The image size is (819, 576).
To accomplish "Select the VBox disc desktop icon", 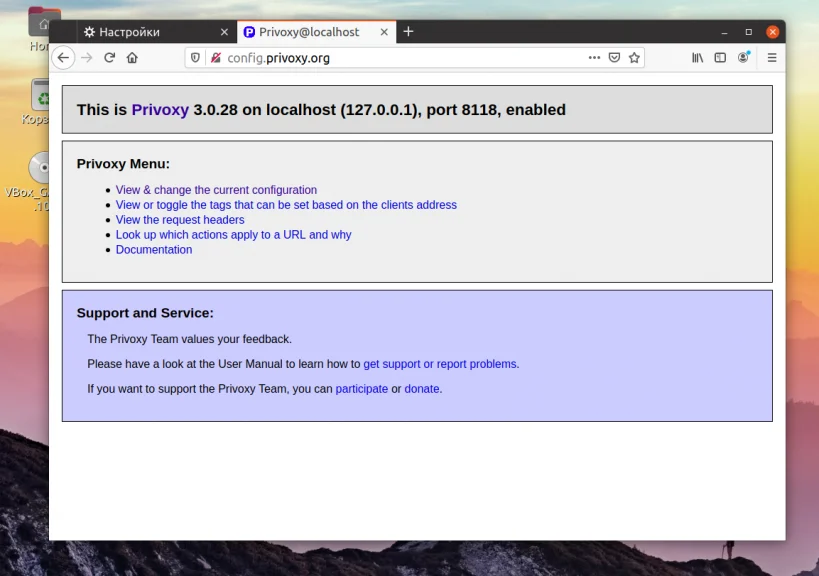I will (29, 181).
